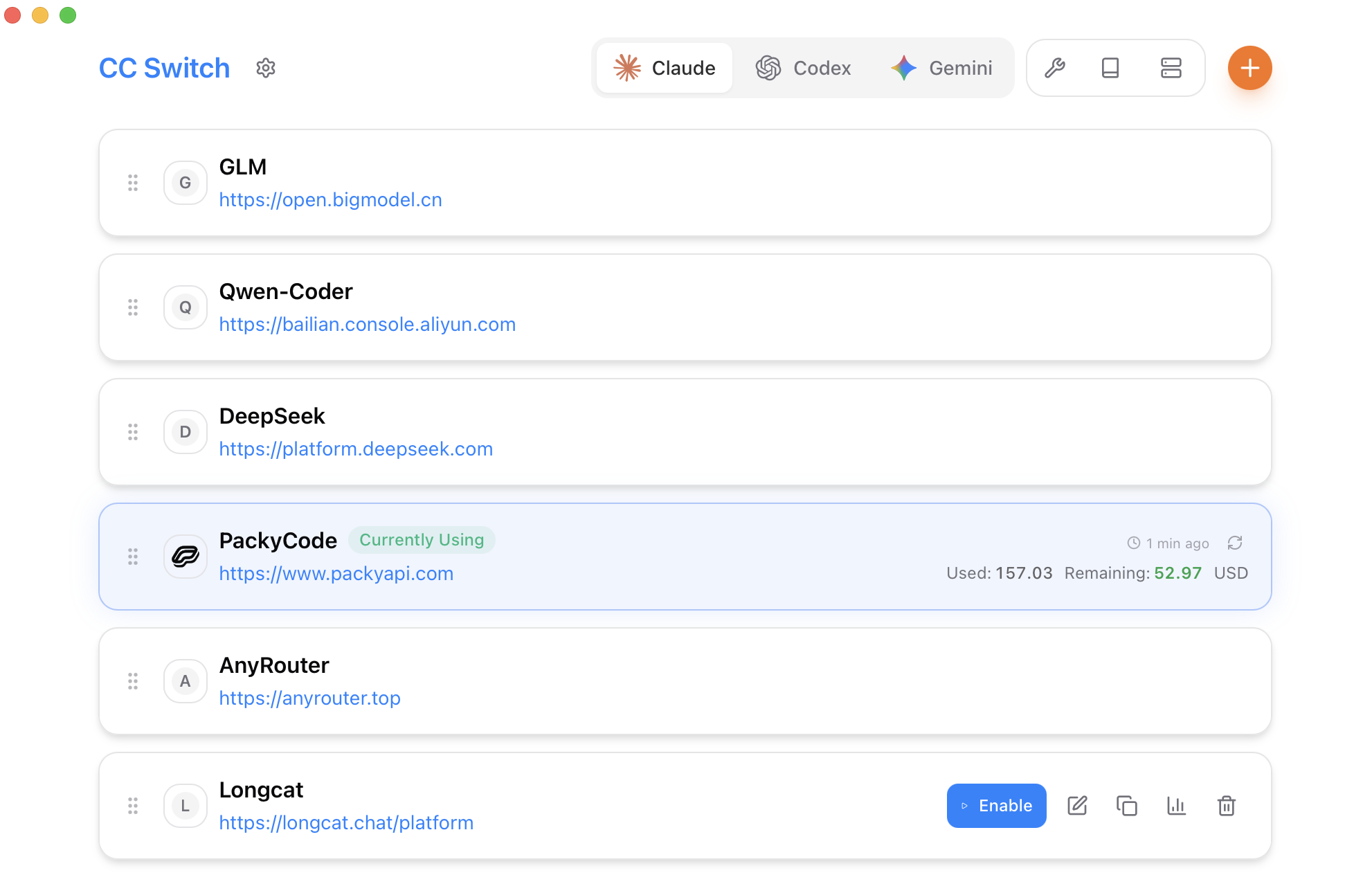Screen dimensions: 1372x875
Task: Select the DeepSeek provider name
Action: pos(272,416)
